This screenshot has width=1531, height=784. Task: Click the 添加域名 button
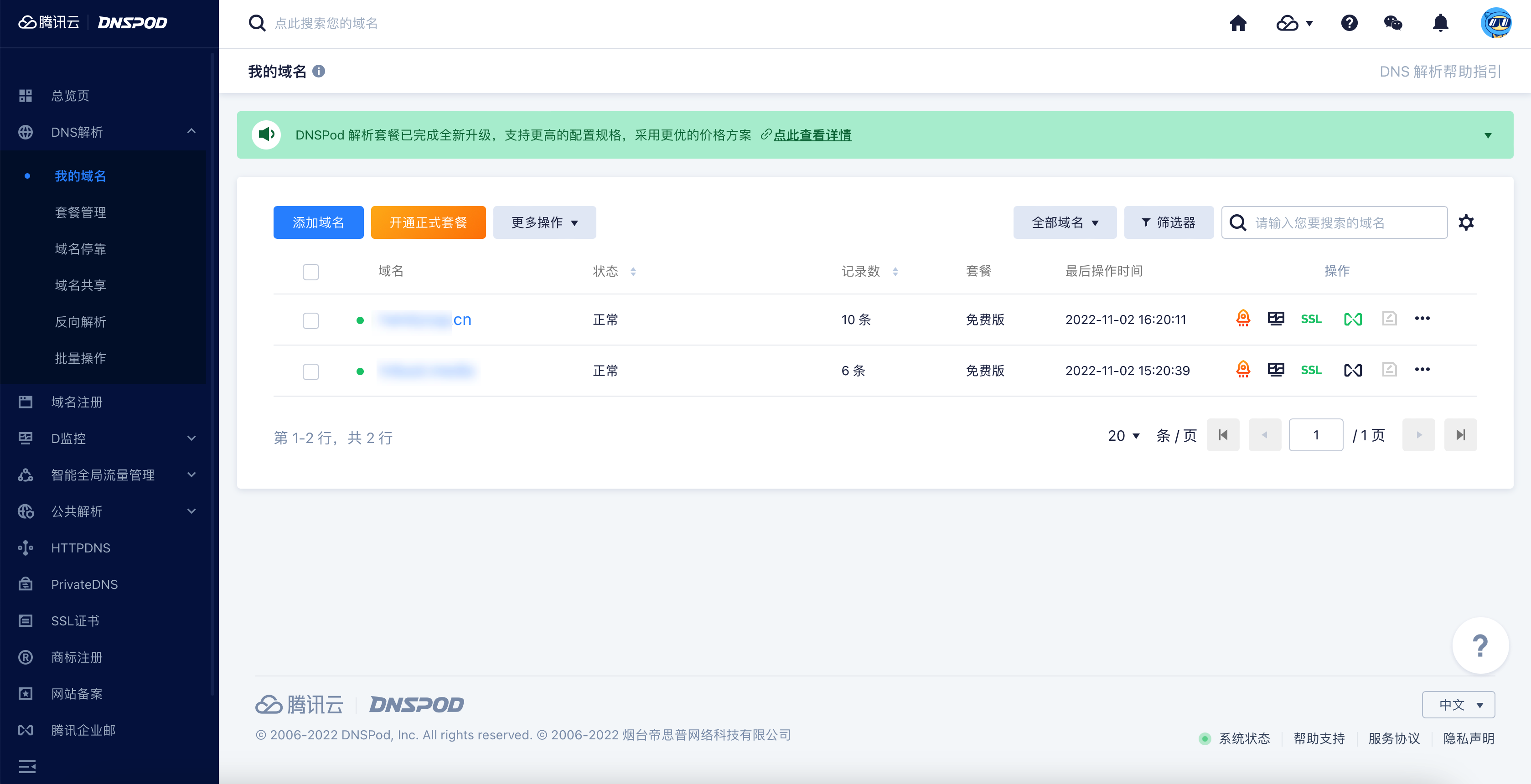pyautogui.click(x=318, y=222)
